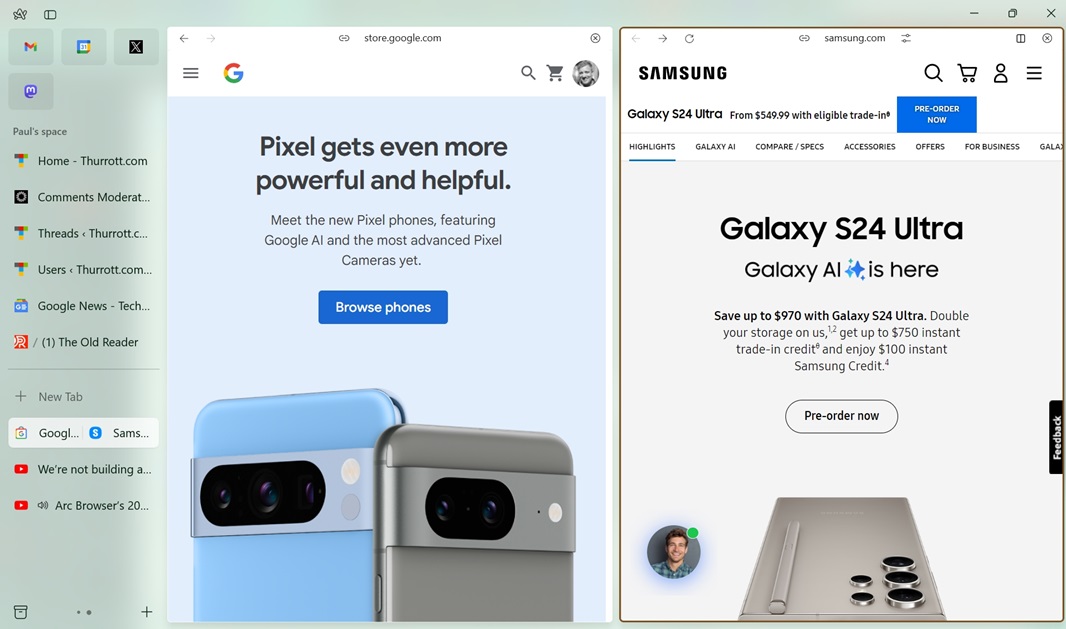Close the store.google.com split pane
The width and height of the screenshot is (1066, 629).
596,38
